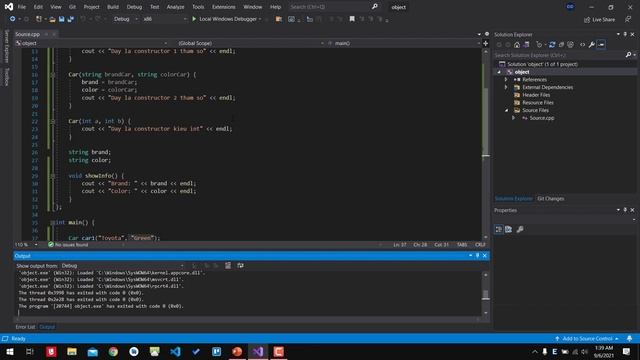Click the bookmark toolbar icon
The image size is (640, 360).
pos(352,19)
